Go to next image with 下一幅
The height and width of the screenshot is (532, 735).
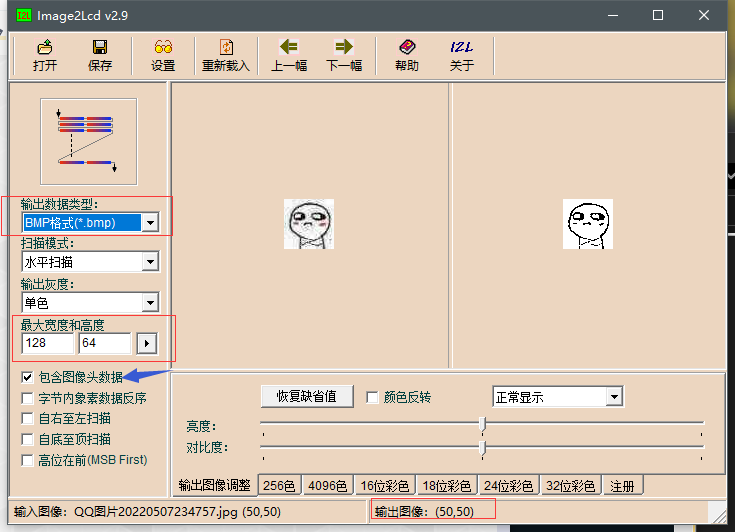(x=344, y=55)
